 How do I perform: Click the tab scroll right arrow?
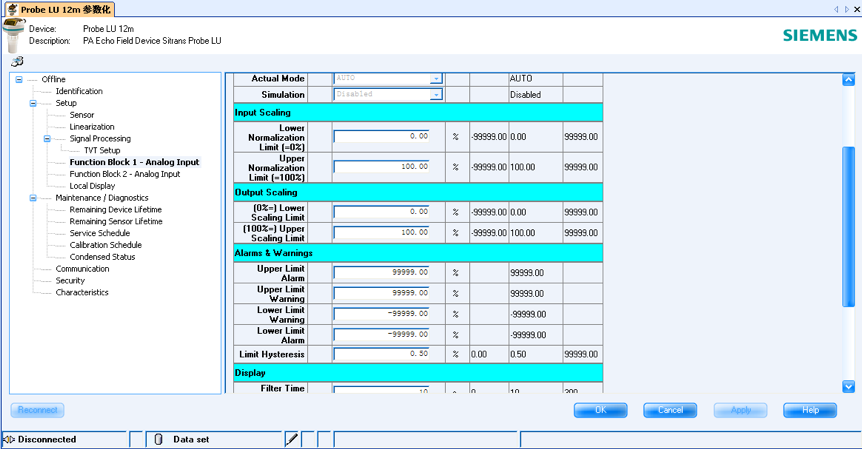pos(847,9)
